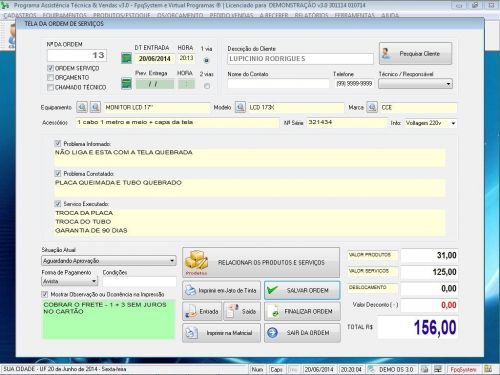Click the Pesquisar Cliente button
The image size is (500, 375).
point(415,53)
